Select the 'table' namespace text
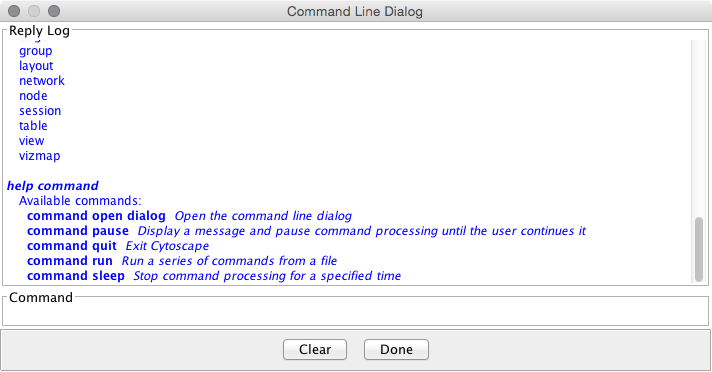 click(33, 126)
